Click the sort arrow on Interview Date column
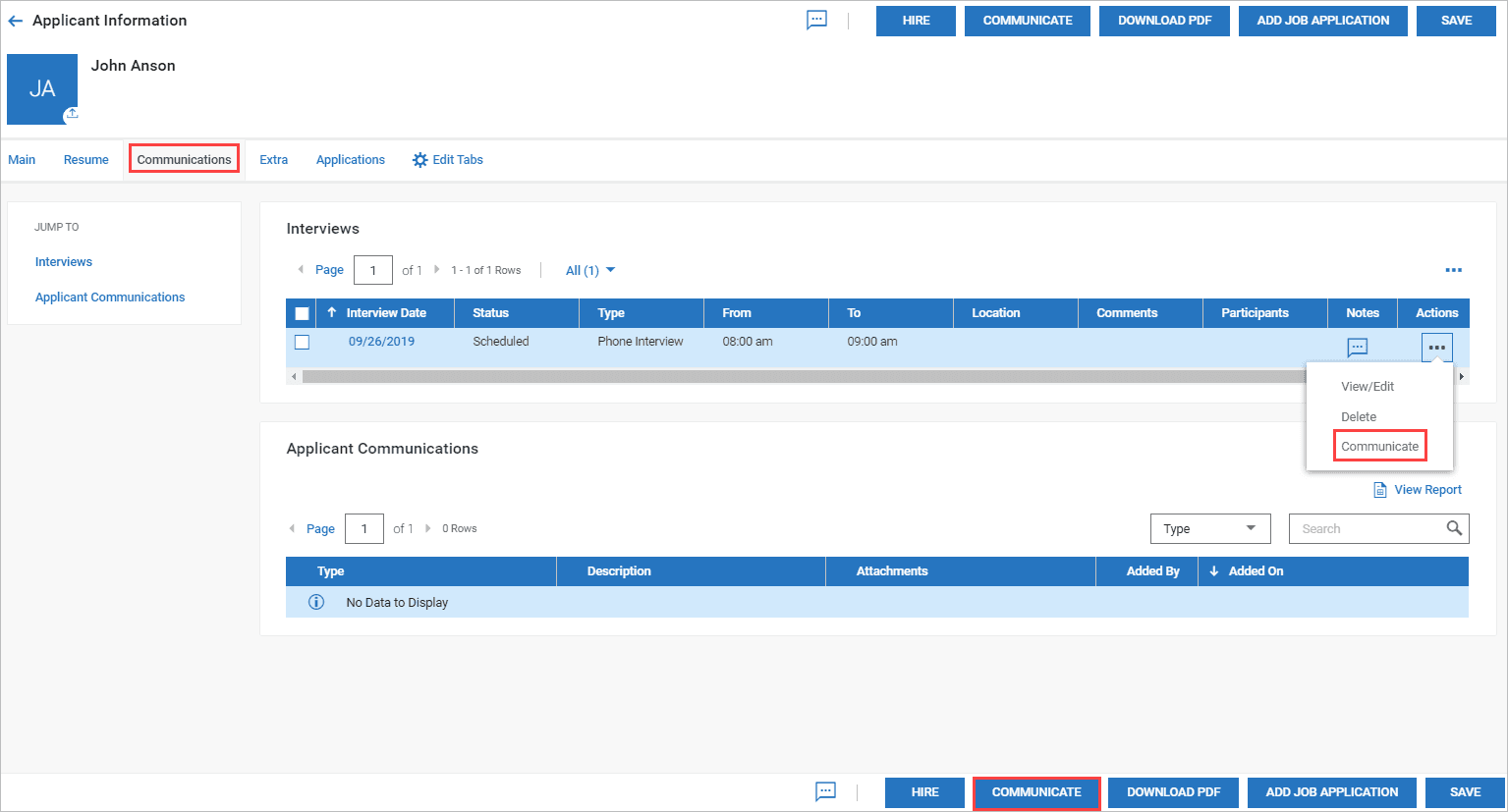The image size is (1508, 812). tap(332, 312)
